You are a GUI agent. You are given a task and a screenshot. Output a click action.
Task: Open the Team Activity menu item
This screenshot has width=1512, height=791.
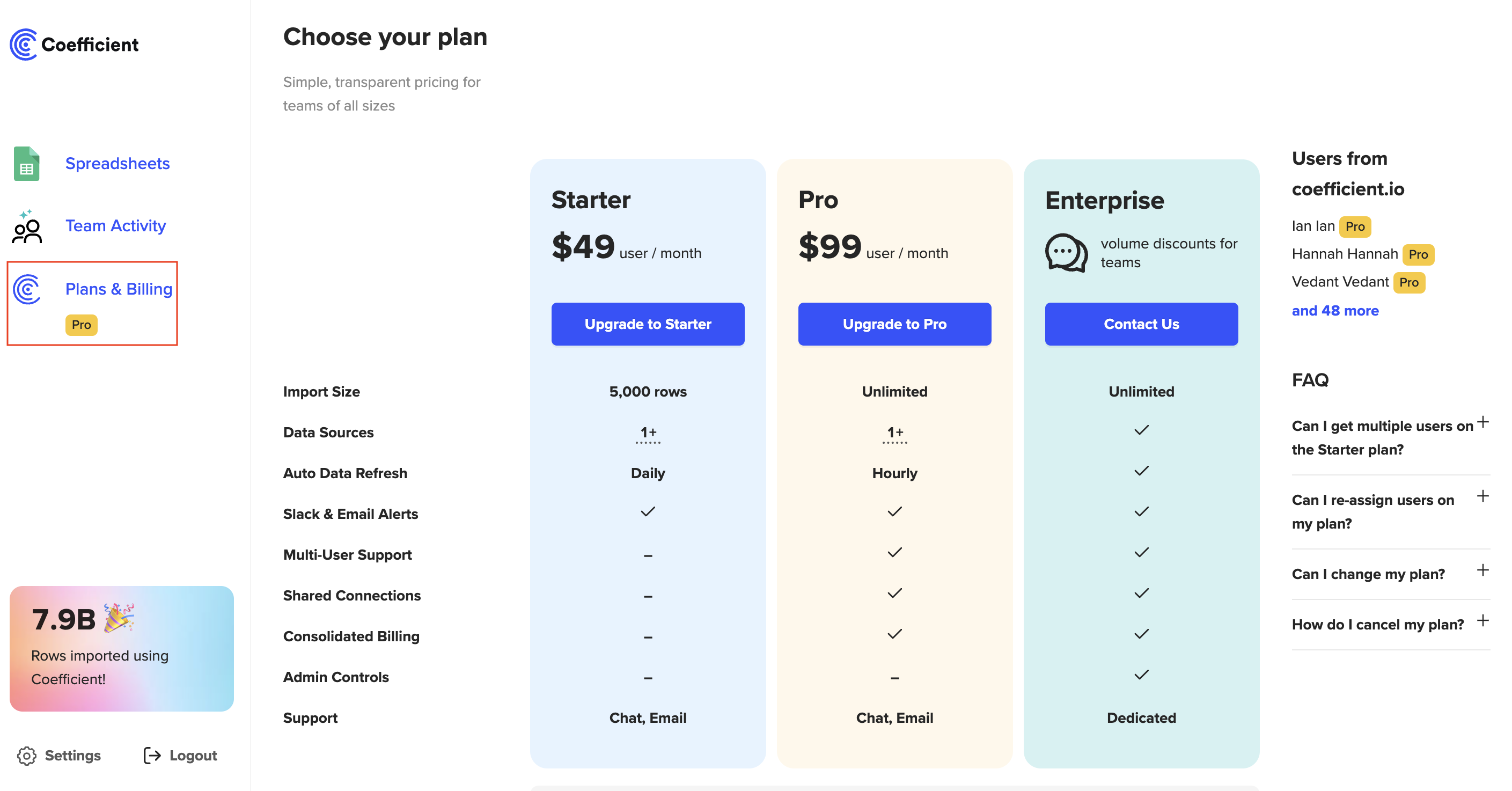115,225
